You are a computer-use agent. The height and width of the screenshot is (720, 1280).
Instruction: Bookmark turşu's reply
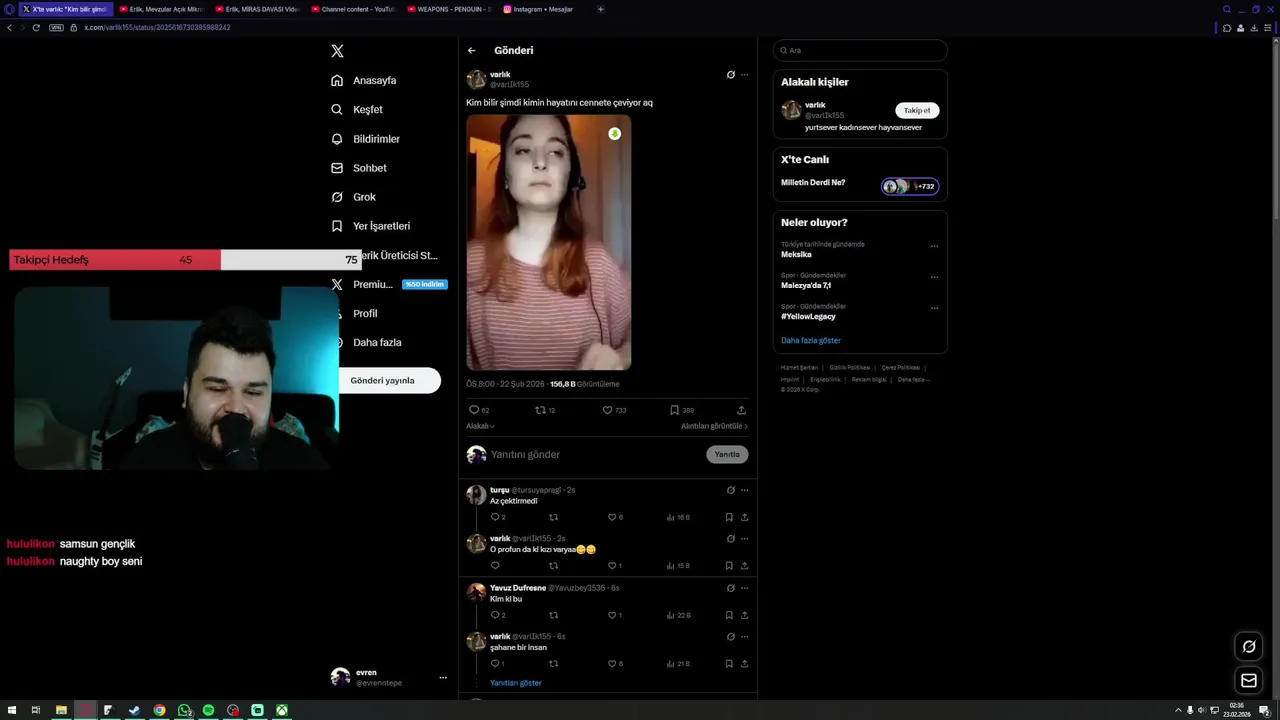pos(729,517)
